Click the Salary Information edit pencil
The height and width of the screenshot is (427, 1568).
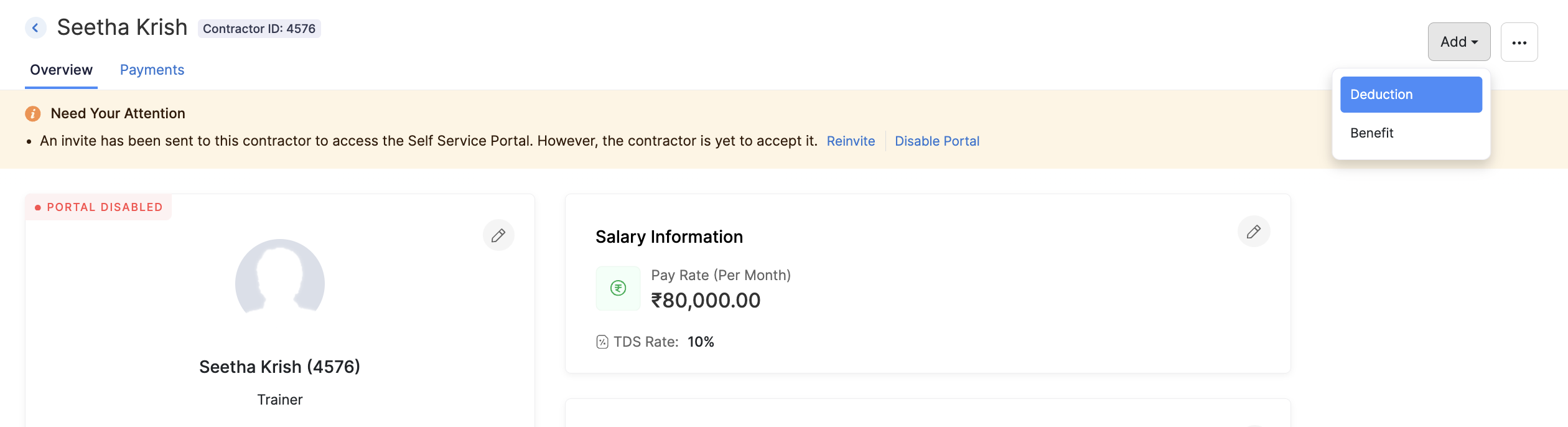coord(1254,232)
